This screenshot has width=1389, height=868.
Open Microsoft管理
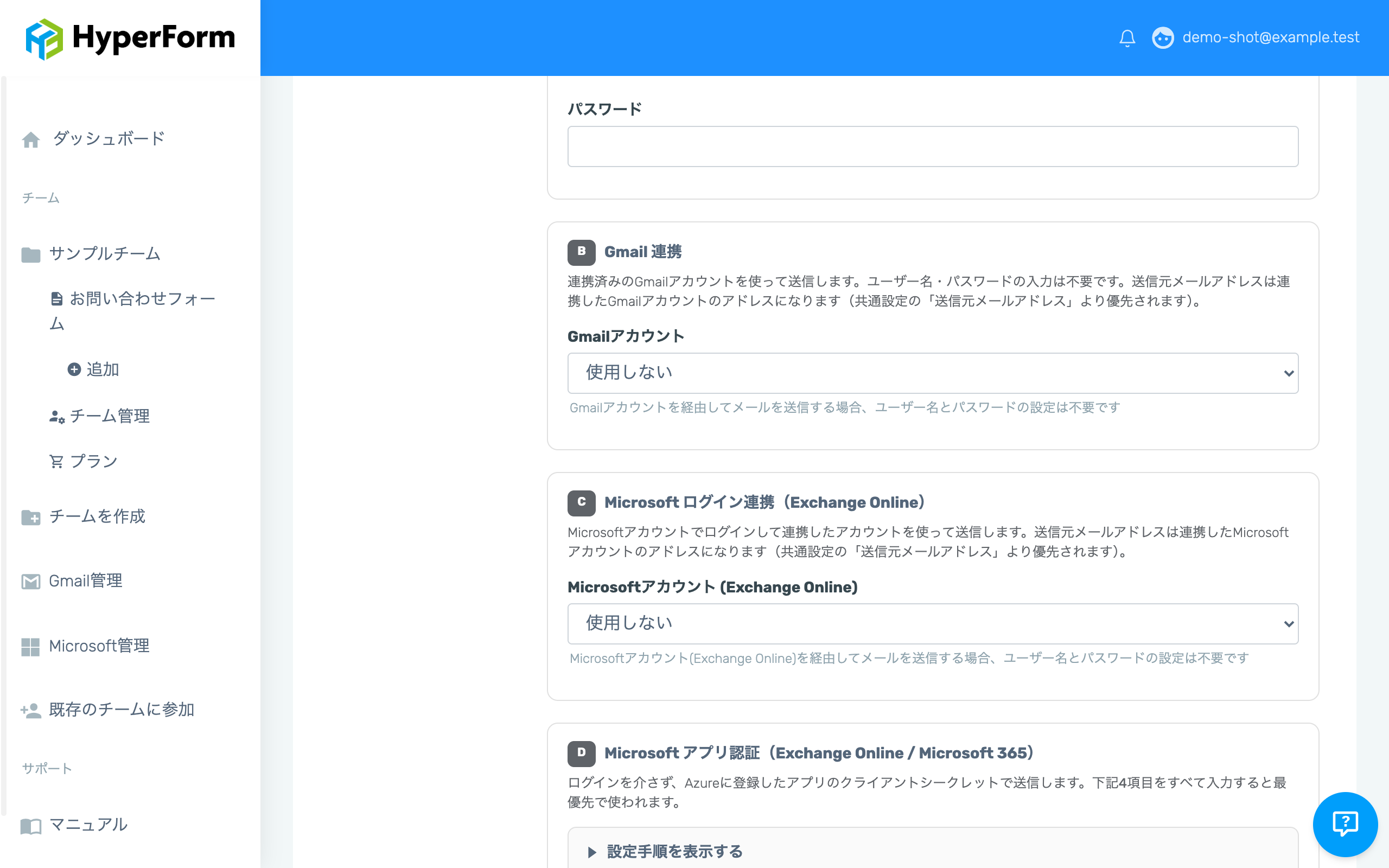(99, 645)
